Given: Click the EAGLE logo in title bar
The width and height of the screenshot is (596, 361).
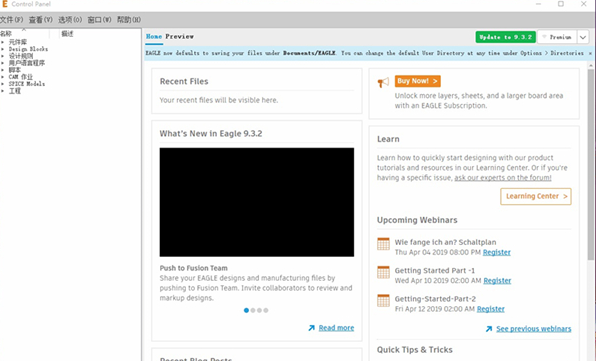Looking at the screenshot, I should [x=5, y=4].
